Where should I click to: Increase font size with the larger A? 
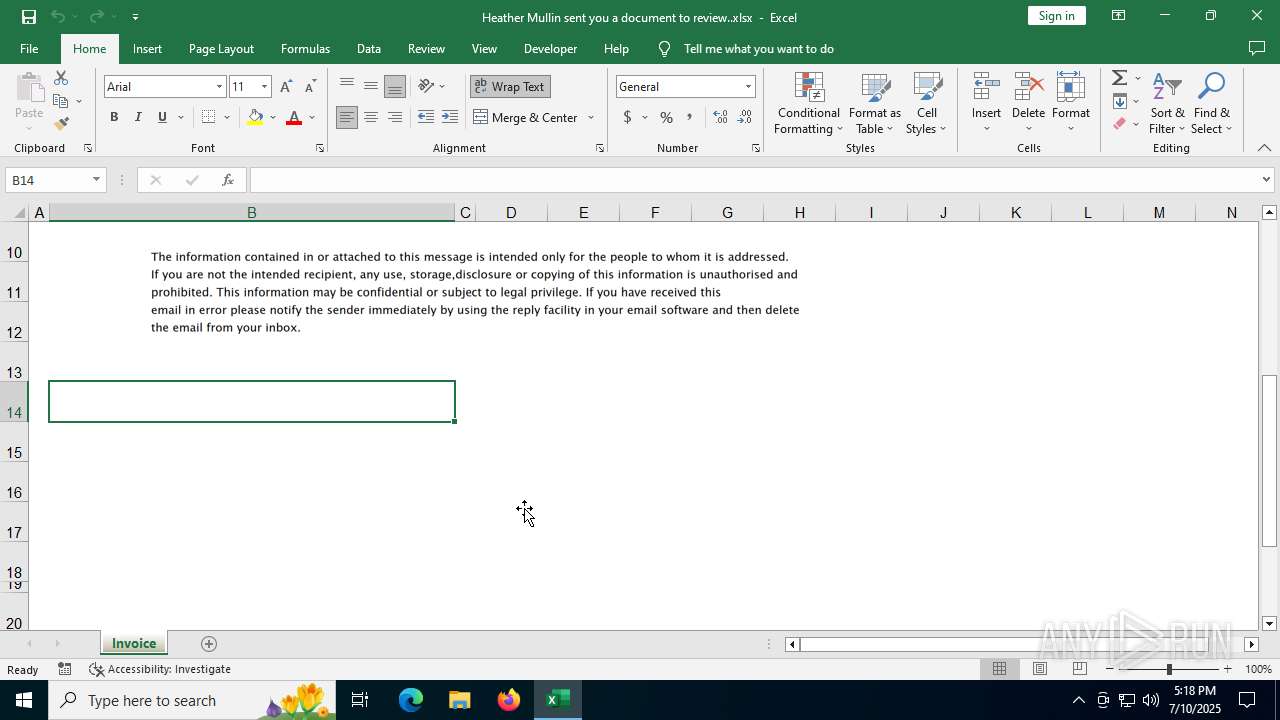click(x=287, y=87)
